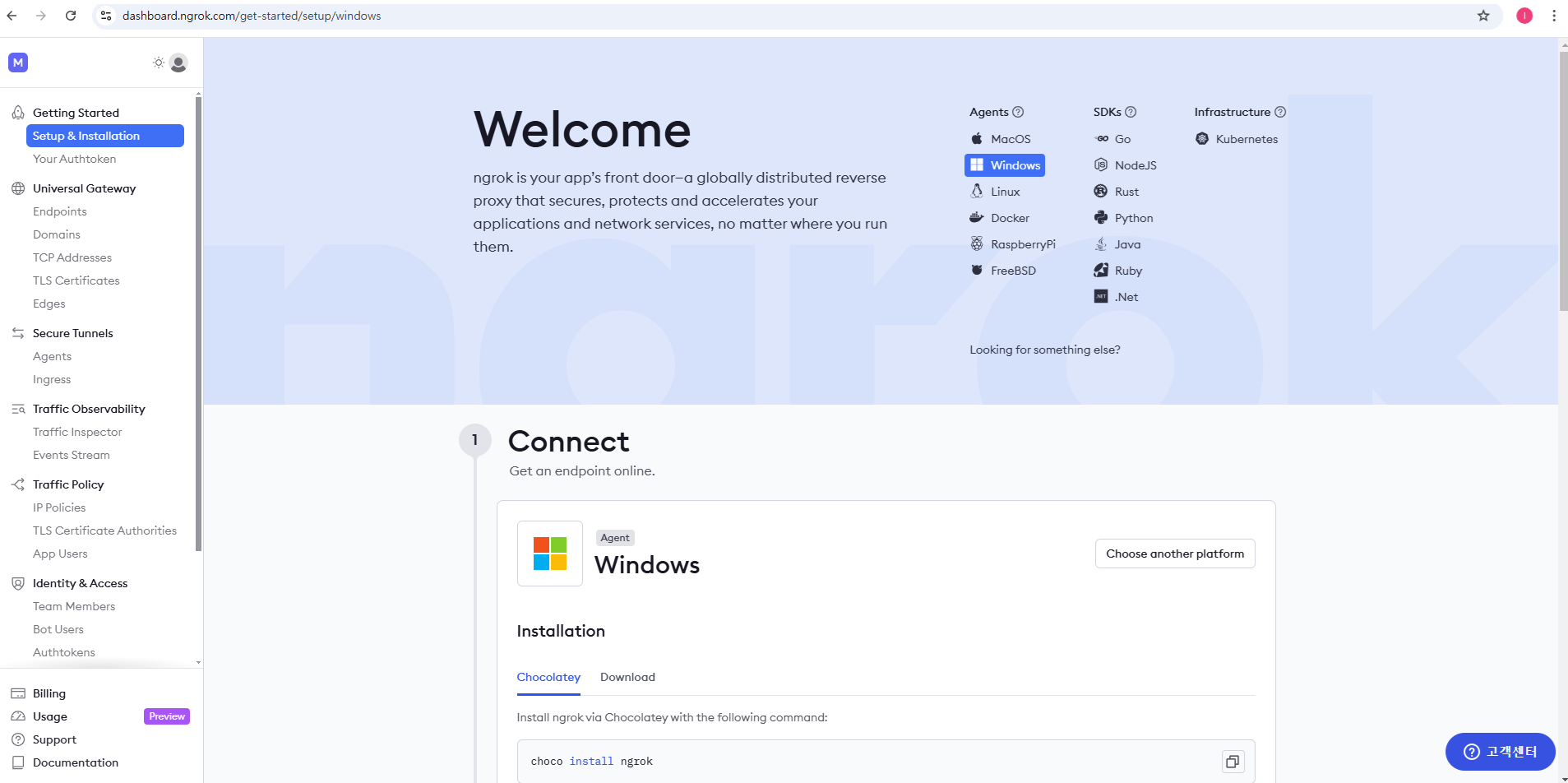The height and width of the screenshot is (783, 1568).
Task: Select the FreeBSD agent
Action: (x=1003, y=271)
